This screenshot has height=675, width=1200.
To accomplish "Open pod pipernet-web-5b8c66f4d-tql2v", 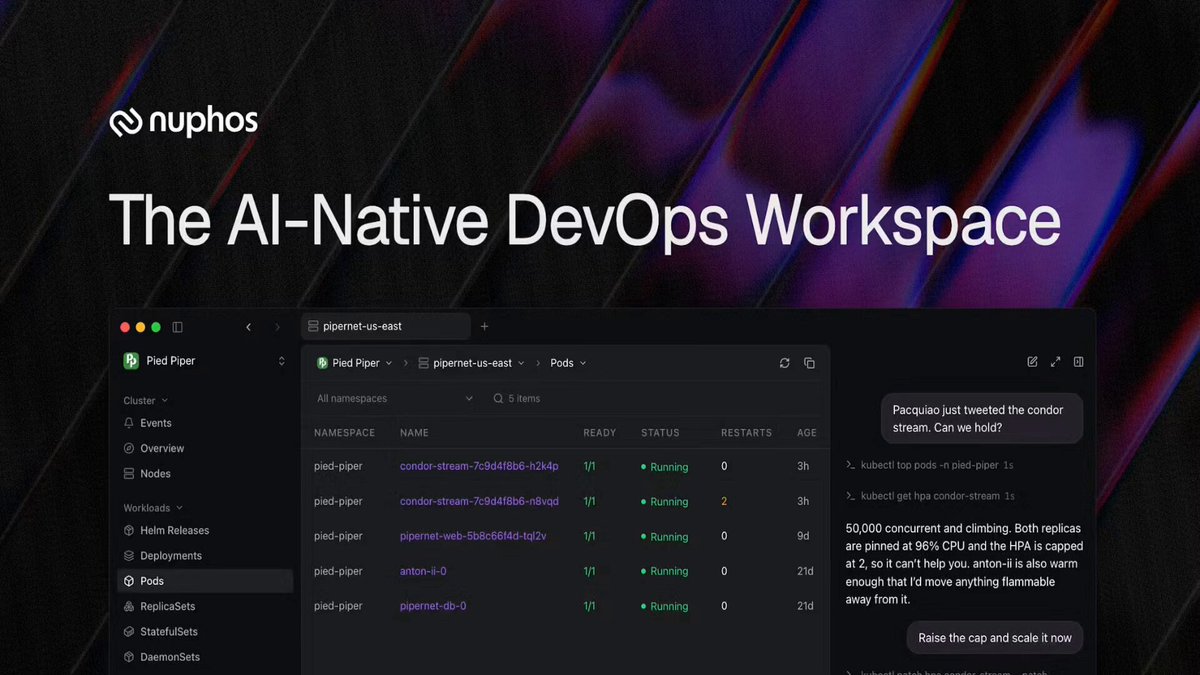I will pyautogui.click(x=473, y=536).
